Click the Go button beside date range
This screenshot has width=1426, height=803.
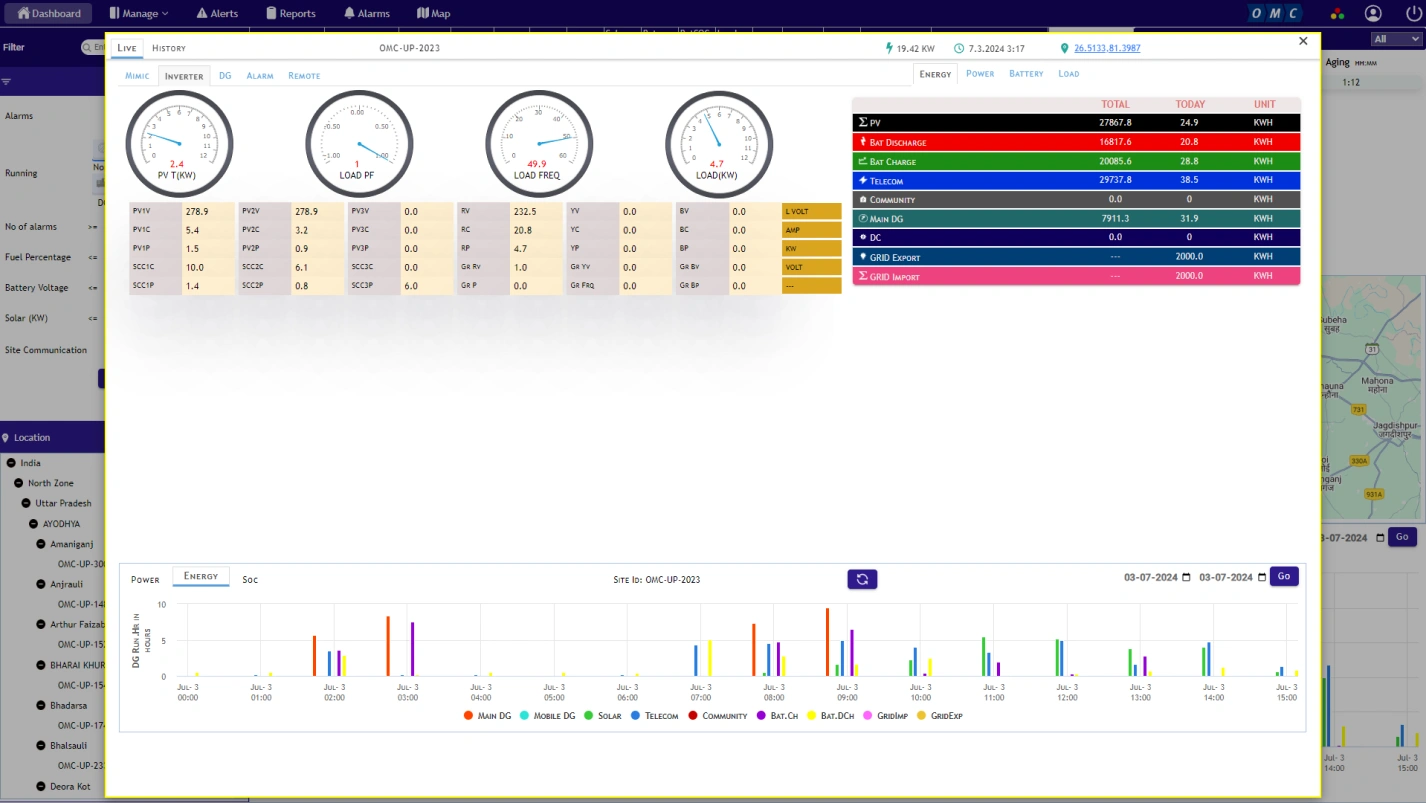tap(1284, 576)
